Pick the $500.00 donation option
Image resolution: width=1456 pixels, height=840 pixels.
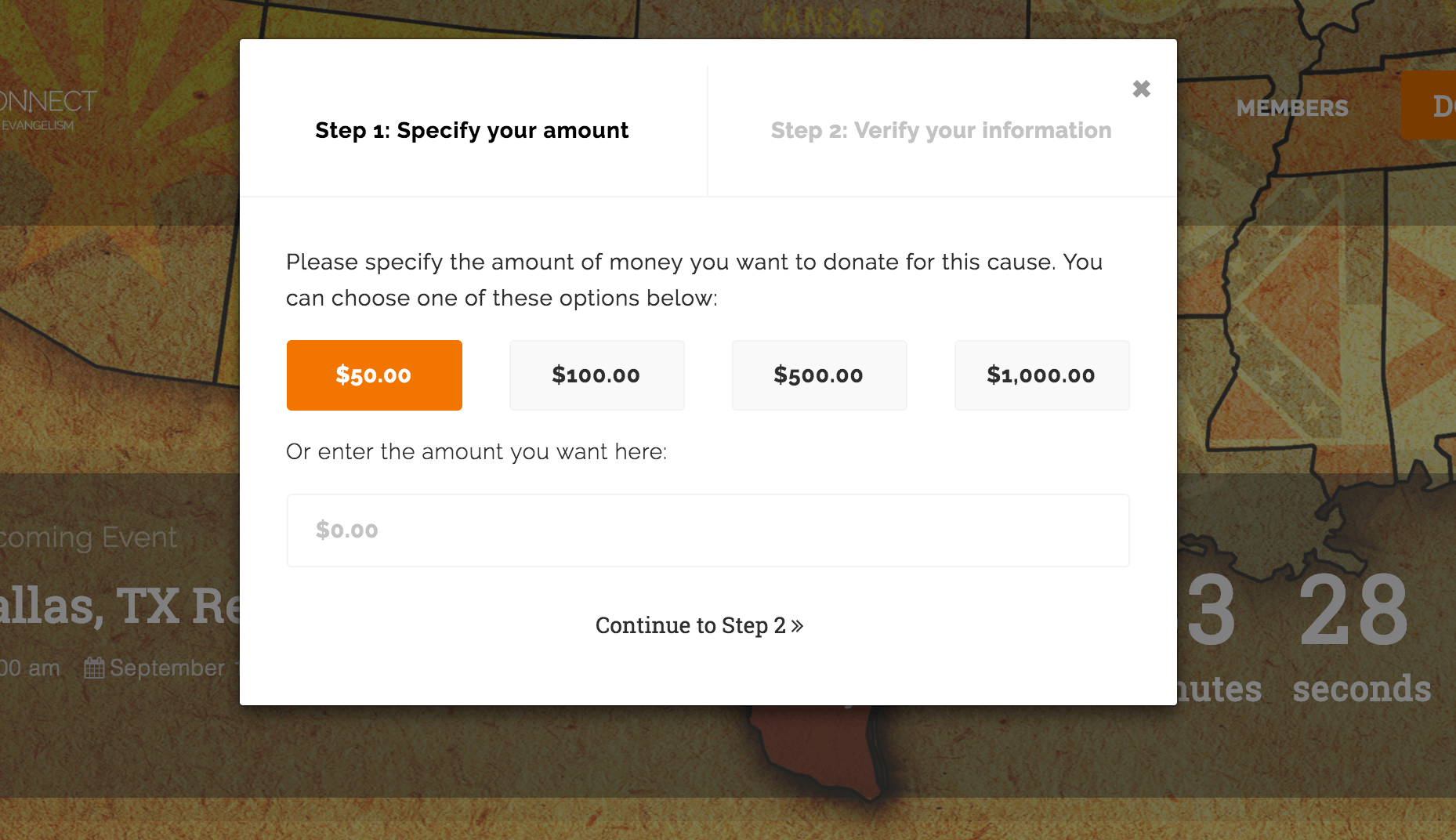(x=819, y=375)
